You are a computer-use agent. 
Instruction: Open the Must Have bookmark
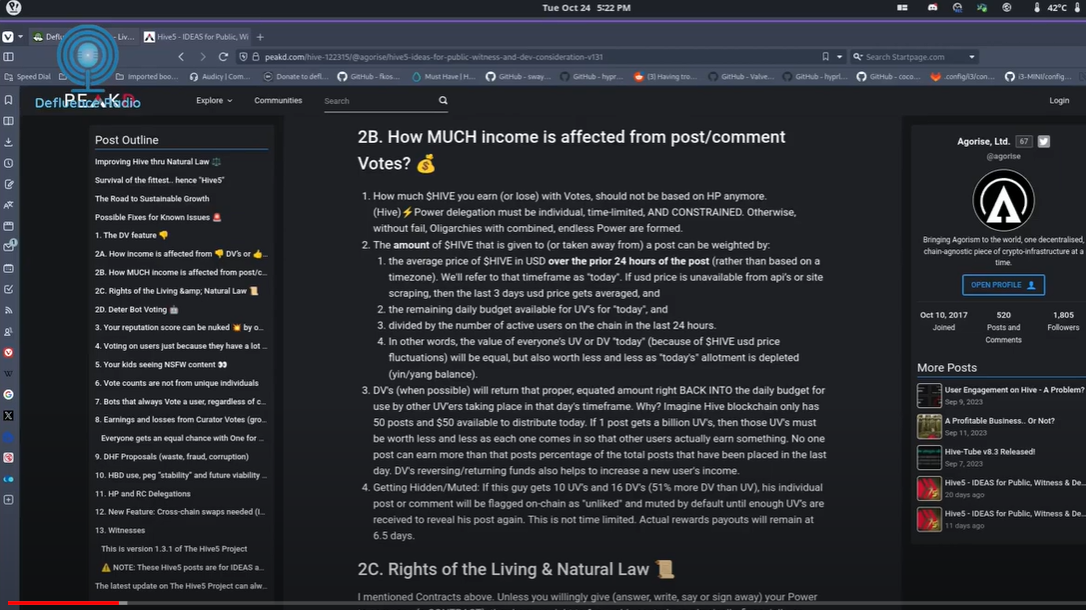pos(443,77)
